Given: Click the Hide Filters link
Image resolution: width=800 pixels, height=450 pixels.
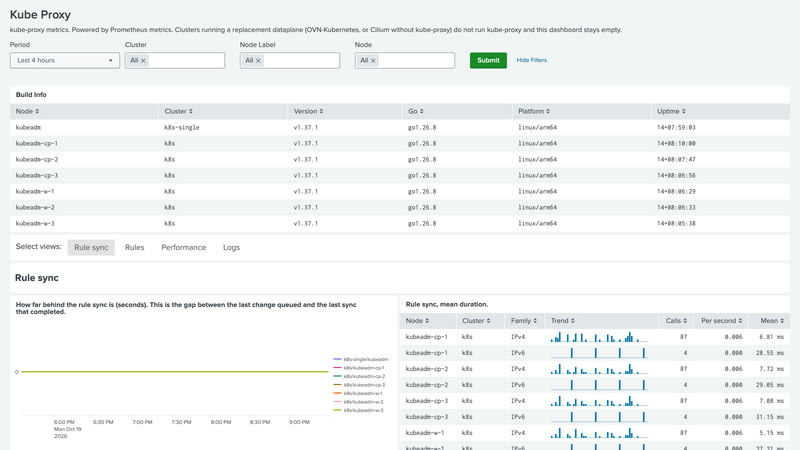Looking at the screenshot, I should tap(532, 60).
